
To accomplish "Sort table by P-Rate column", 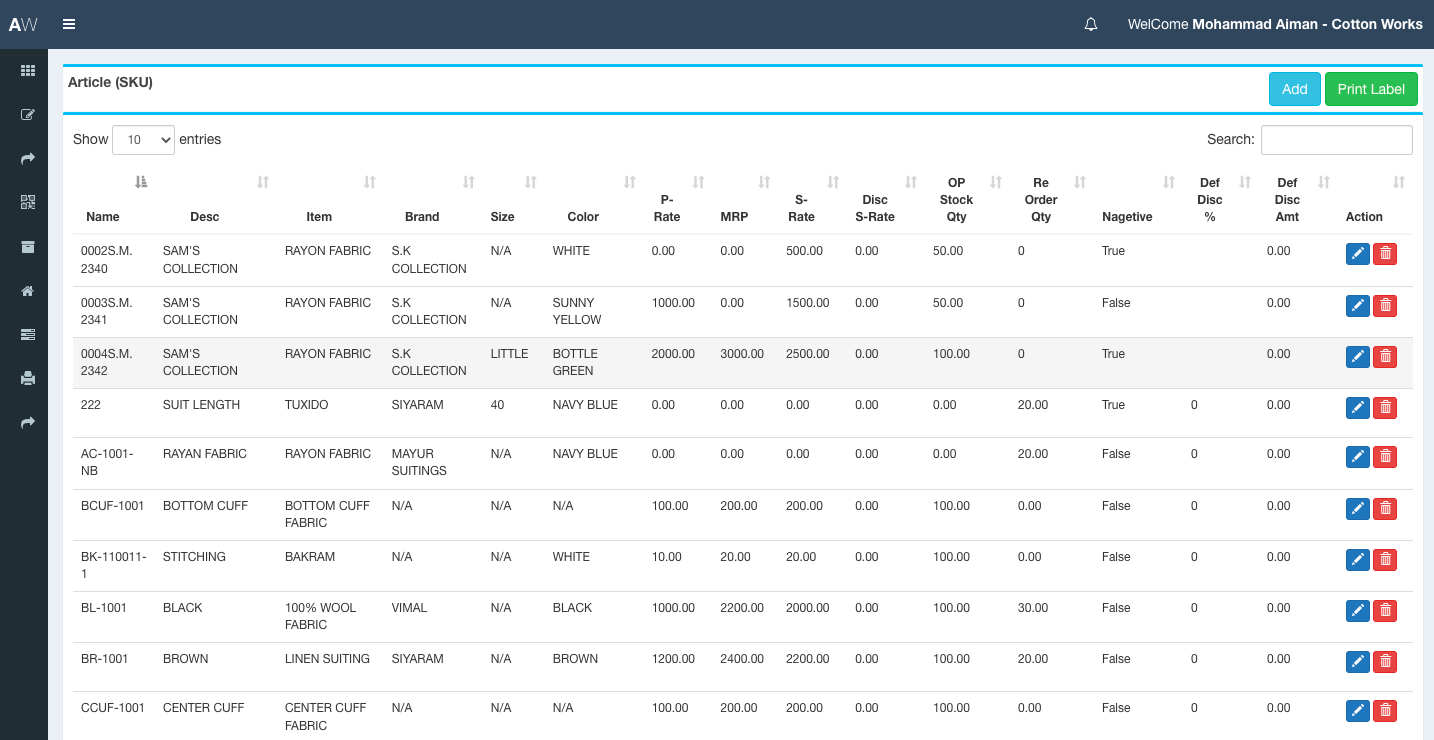I will pos(678,199).
